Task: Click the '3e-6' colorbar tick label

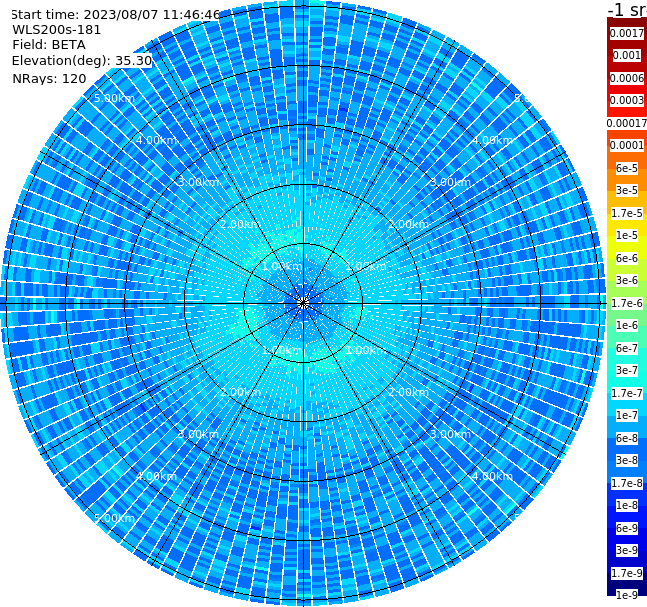Action: coord(627,280)
